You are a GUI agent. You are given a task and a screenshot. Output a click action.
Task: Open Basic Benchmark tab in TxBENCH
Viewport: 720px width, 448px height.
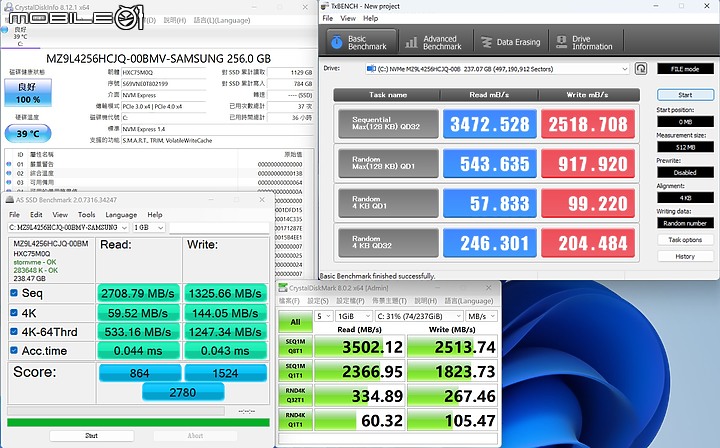pos(361,42)
